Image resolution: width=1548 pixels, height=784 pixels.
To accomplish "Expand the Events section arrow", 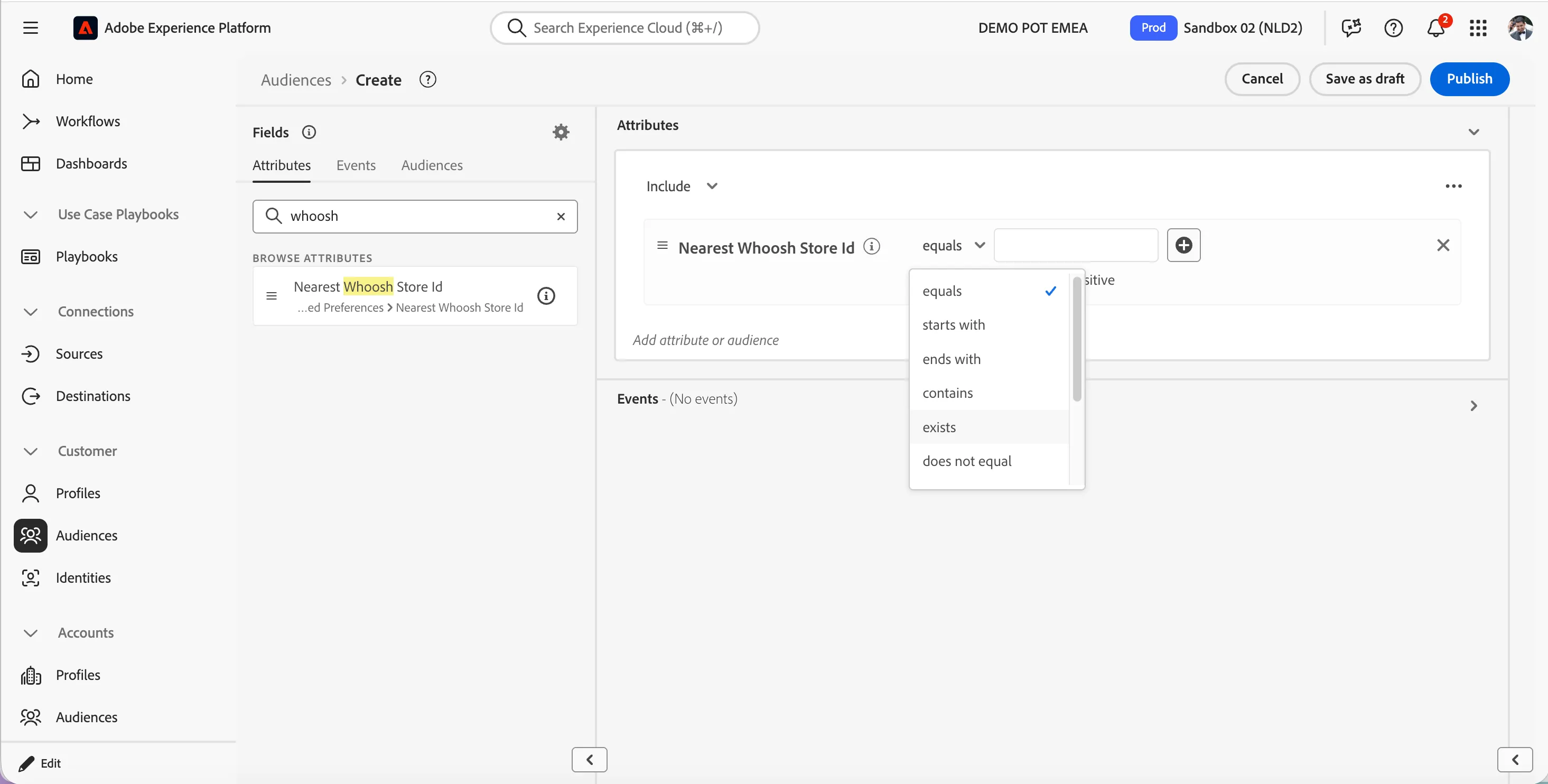I will (1474, 406).
